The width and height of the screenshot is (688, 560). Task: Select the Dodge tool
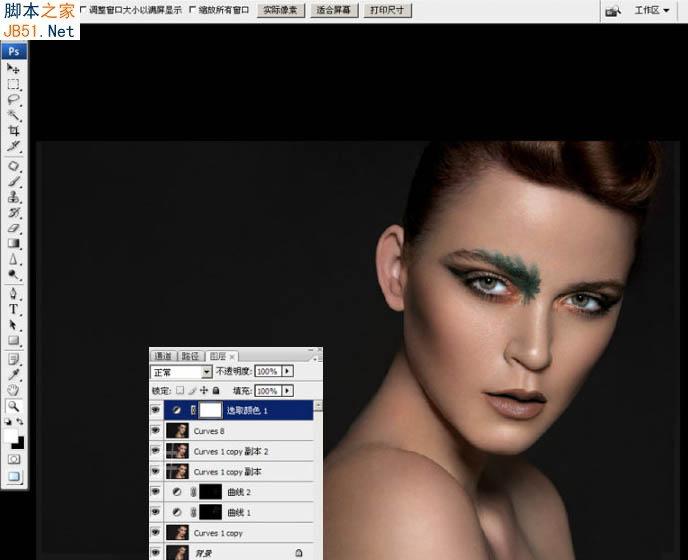click(x=14, y=275)
